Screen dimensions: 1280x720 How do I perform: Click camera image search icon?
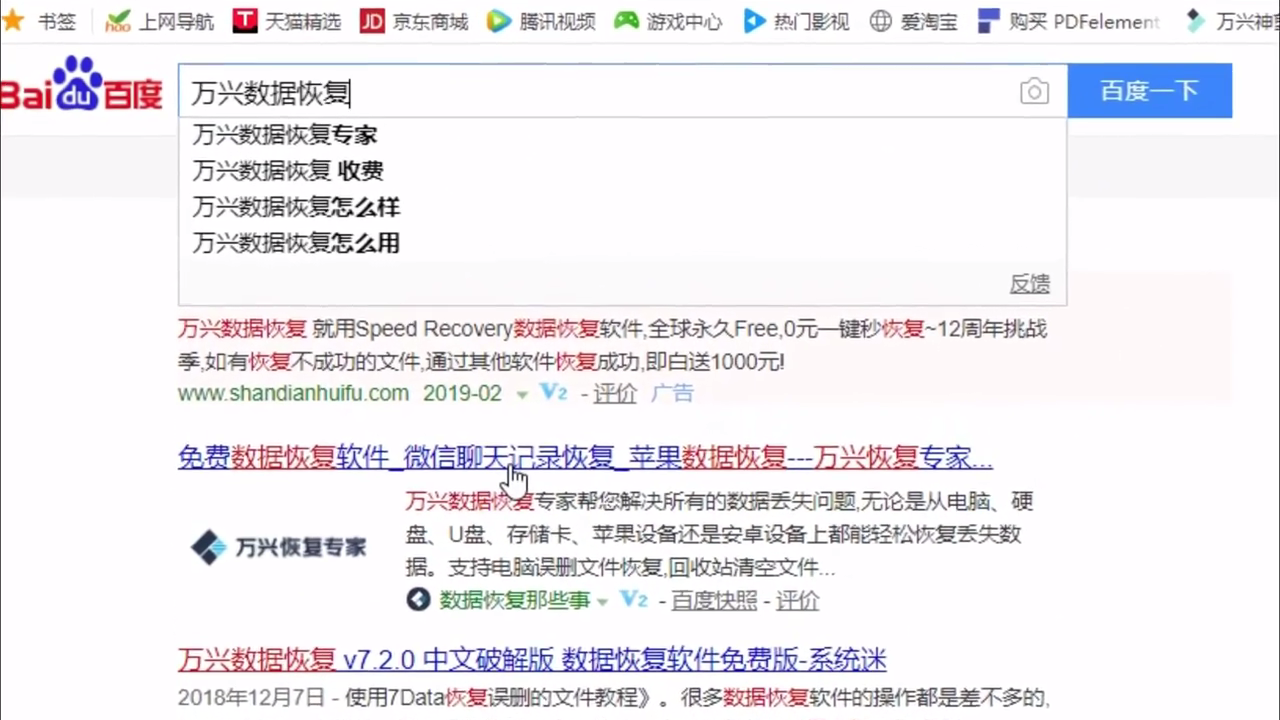[x=1034, y=92]
